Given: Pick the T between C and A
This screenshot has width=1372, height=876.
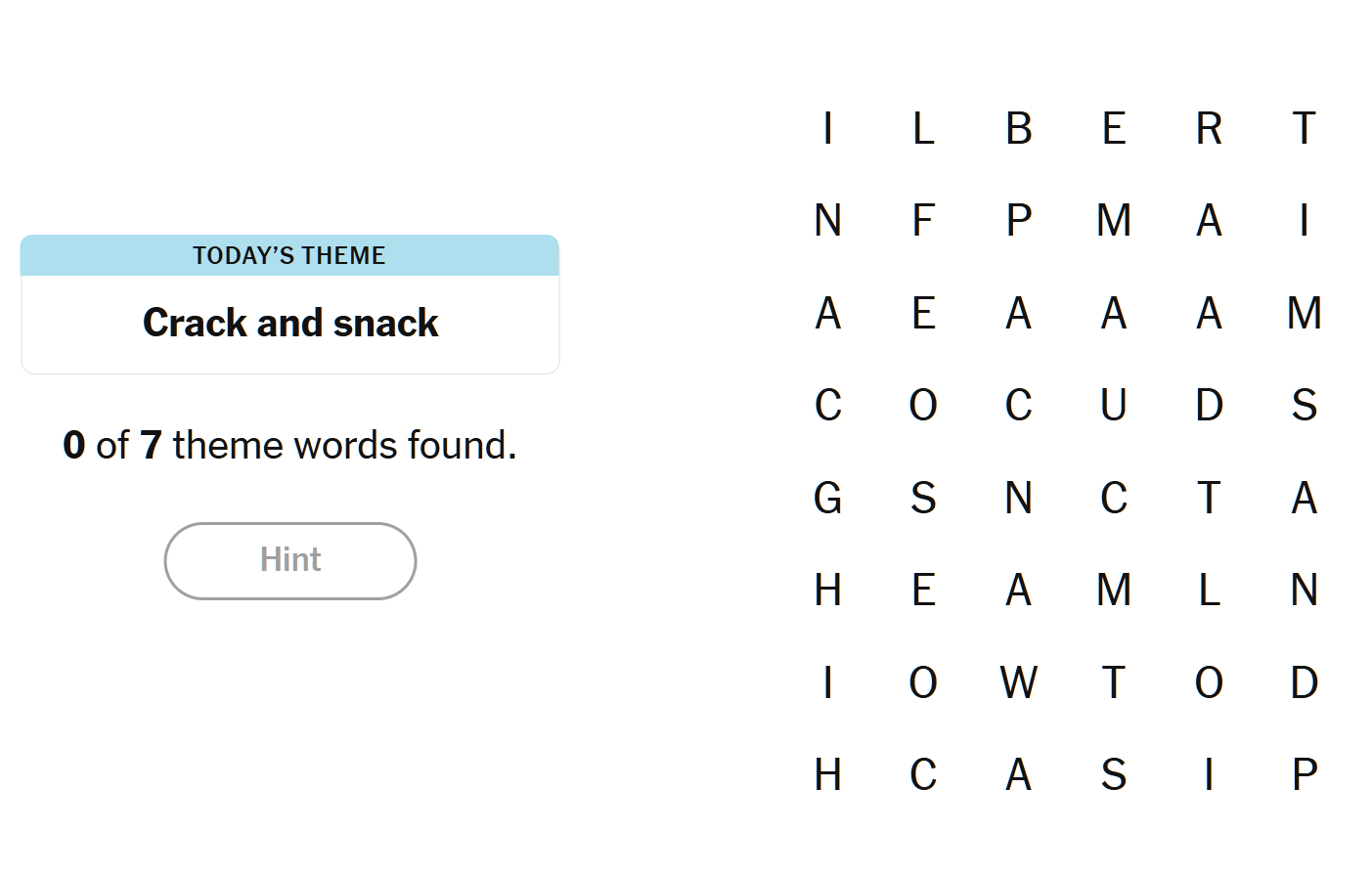Looking at the screenshot, I should (x=1209, y=498).
